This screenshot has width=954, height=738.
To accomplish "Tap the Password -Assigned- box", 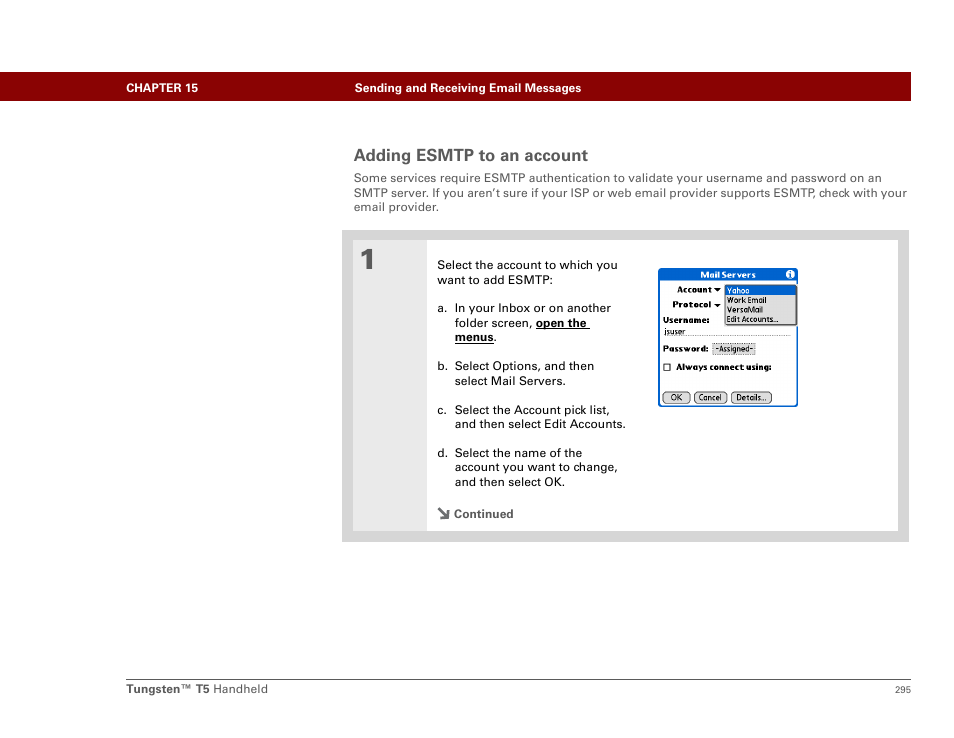I will pos(734,349).
